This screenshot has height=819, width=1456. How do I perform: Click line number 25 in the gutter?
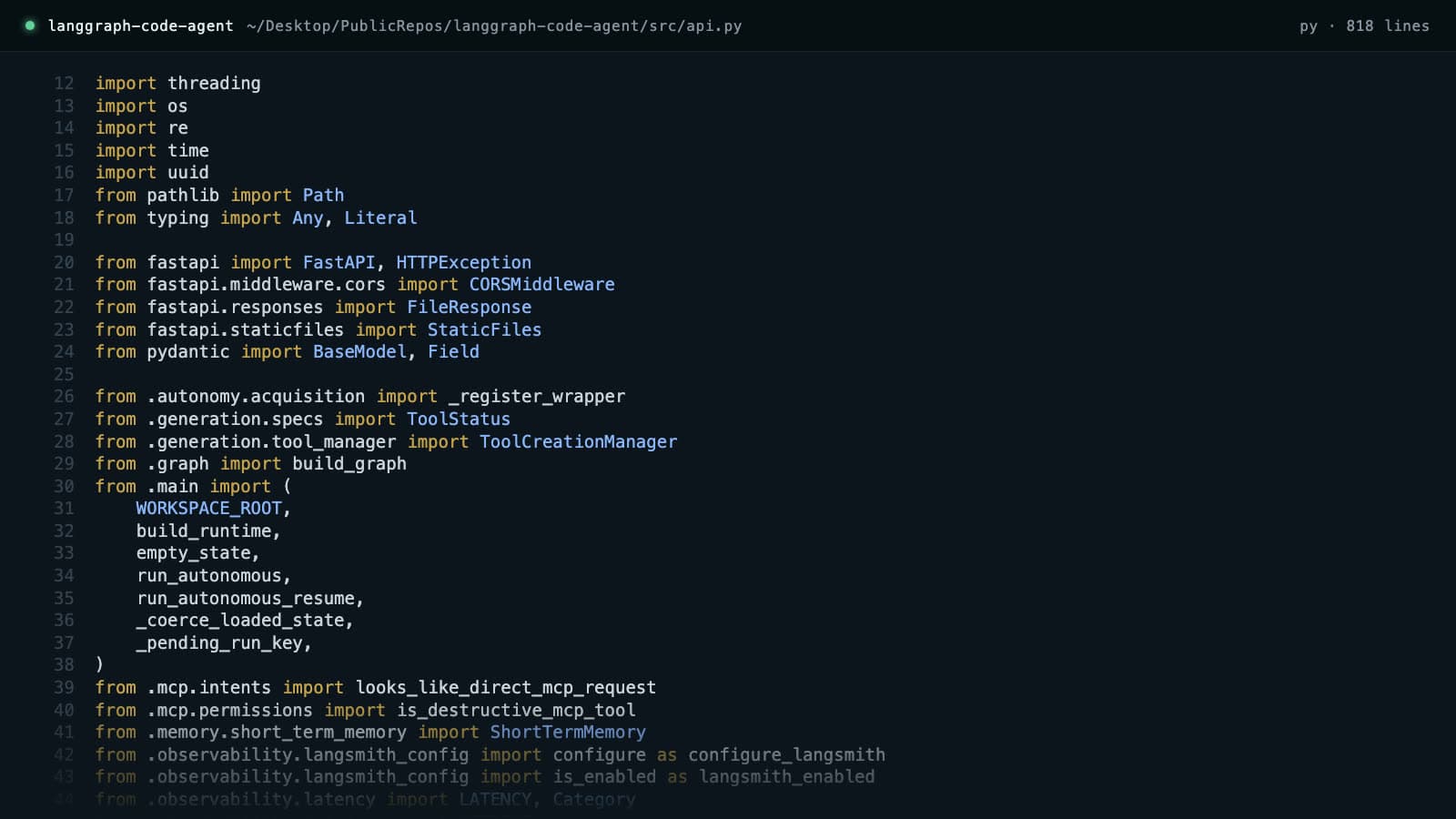pyautogui.click(x=64, y=374)
